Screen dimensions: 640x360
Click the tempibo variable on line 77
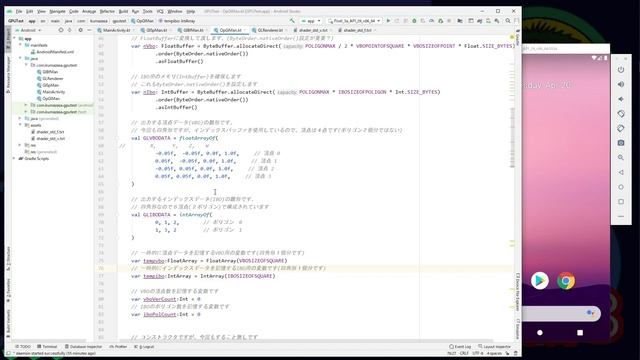coord(154,276)
